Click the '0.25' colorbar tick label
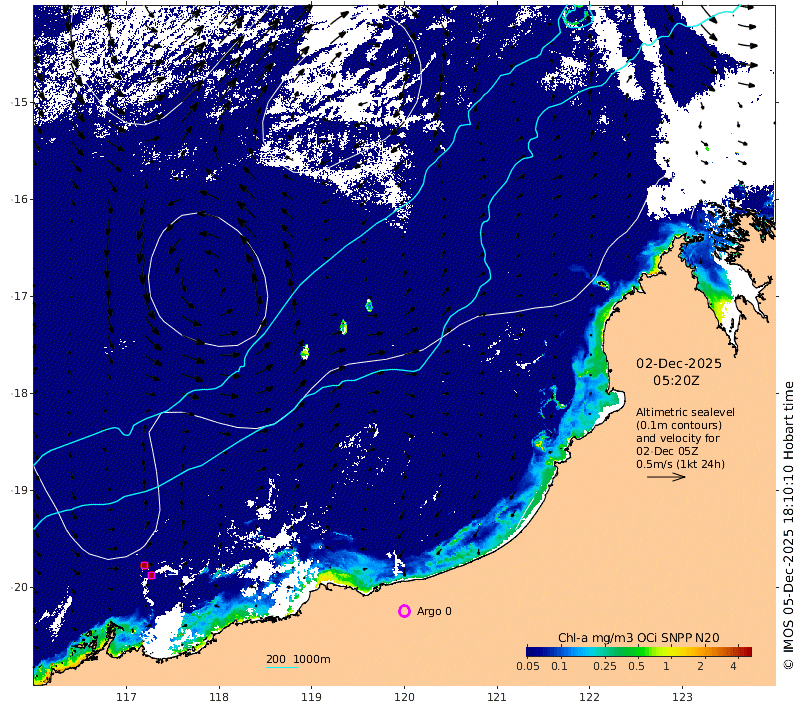This screenshot has width=800, height=710. (x=605, y=666)
